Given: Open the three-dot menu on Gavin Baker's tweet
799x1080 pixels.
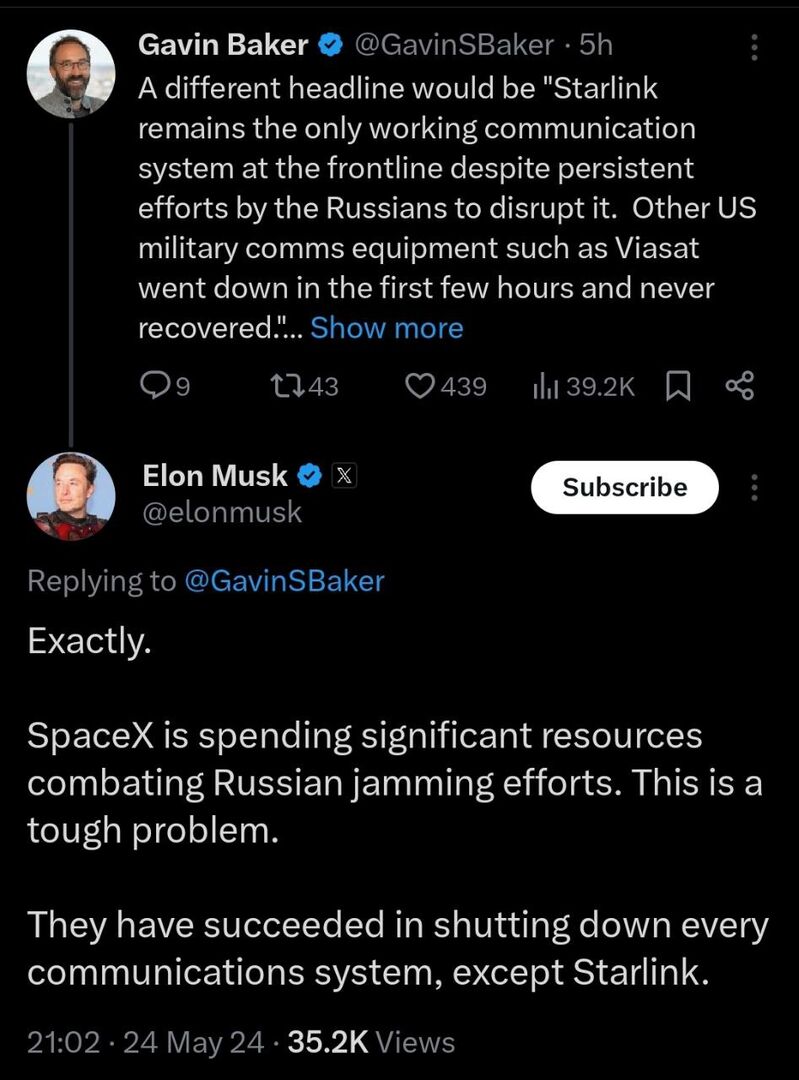Looking at the screenshot, I should point(754,47).
